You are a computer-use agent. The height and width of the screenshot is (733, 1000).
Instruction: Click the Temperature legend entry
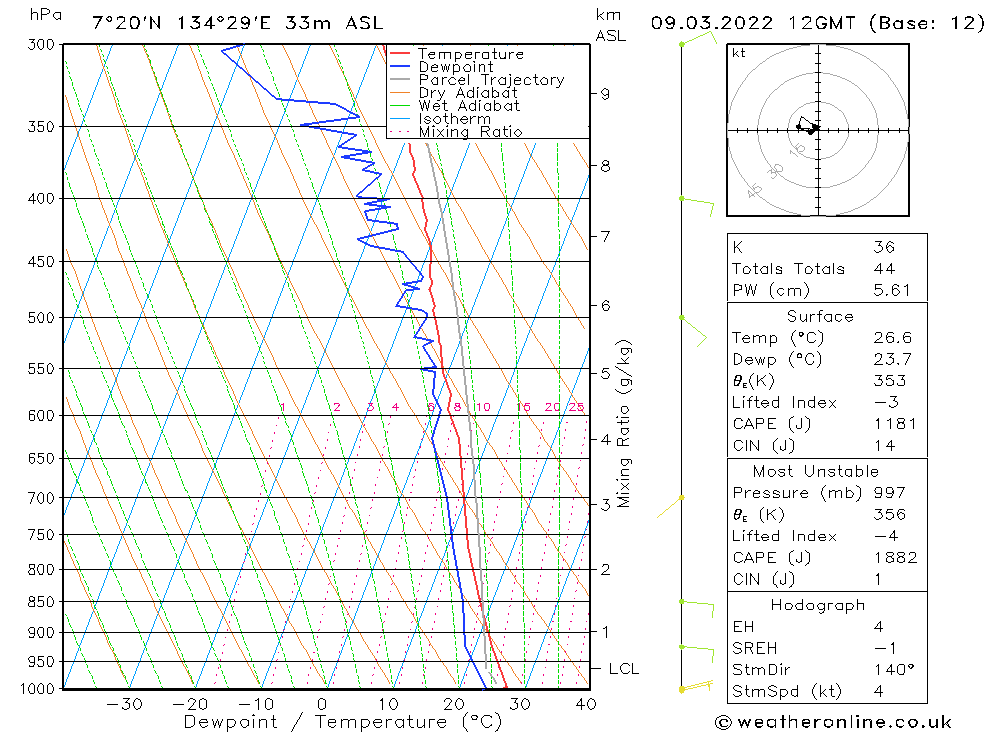tap(471, 54)
